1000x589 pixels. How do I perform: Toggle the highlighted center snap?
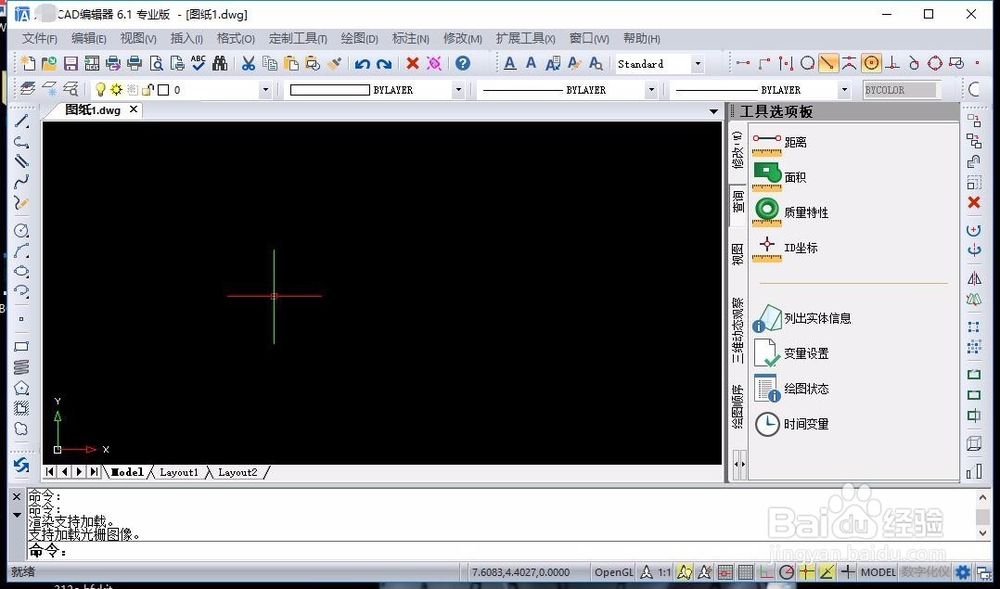[x=871, y=63]
